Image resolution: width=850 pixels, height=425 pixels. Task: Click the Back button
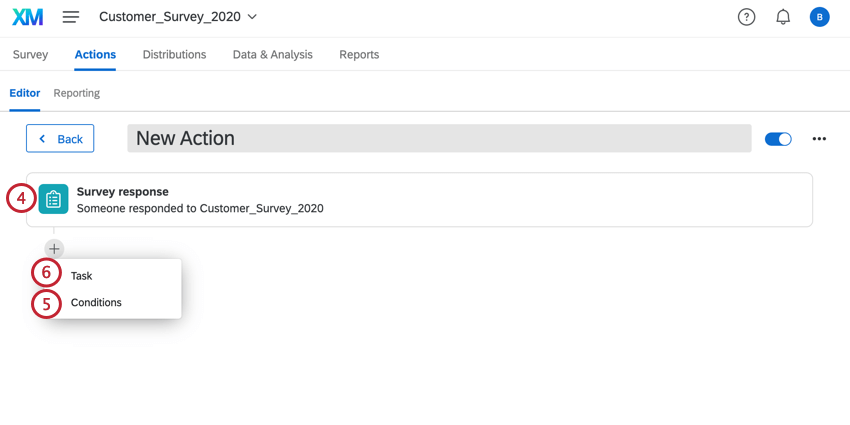[60, 138]
